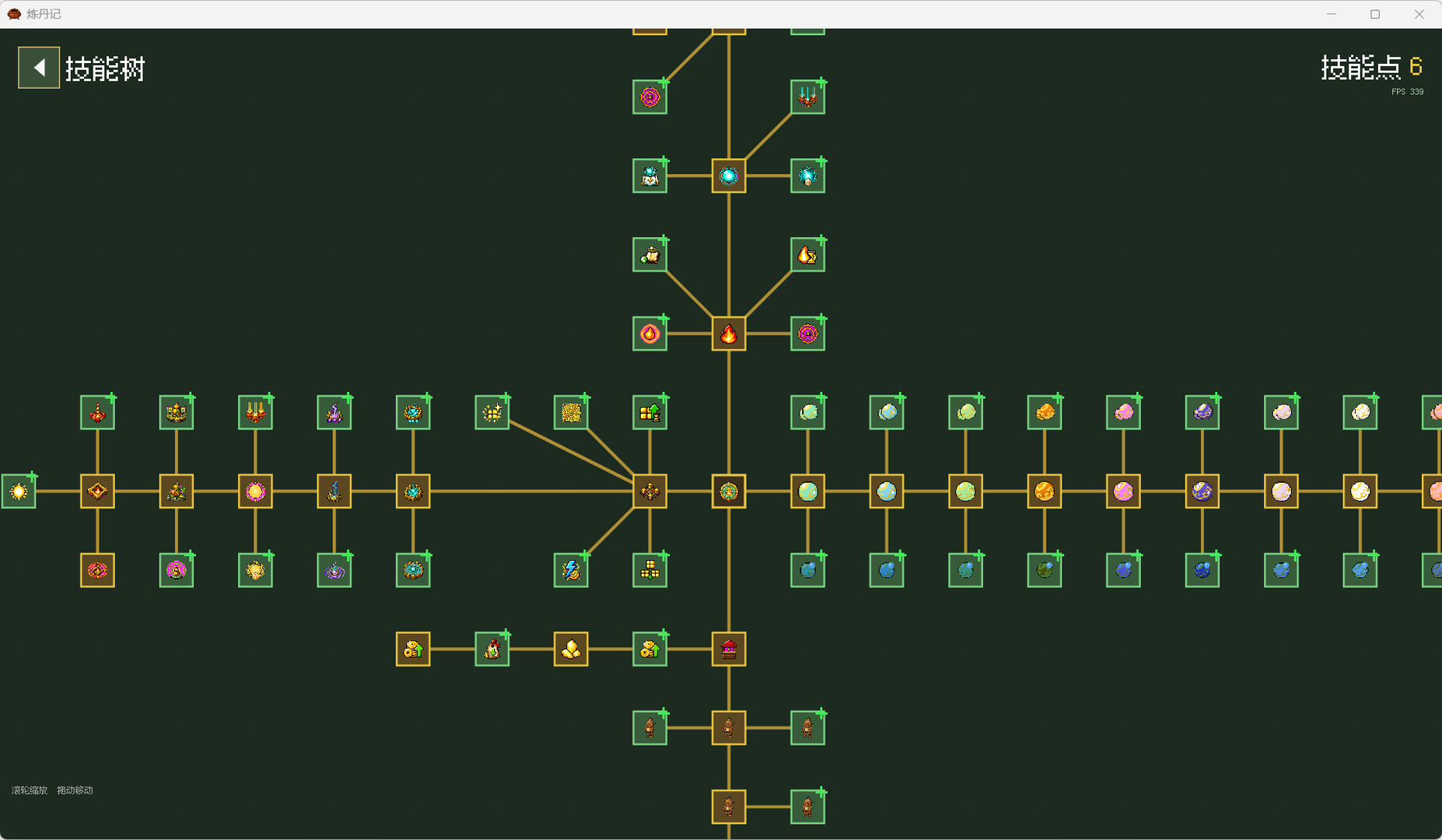This screenshot has width=1442, height=840.
Task: Unlock the pink ring node right of the flame
Action: [807, 334]
